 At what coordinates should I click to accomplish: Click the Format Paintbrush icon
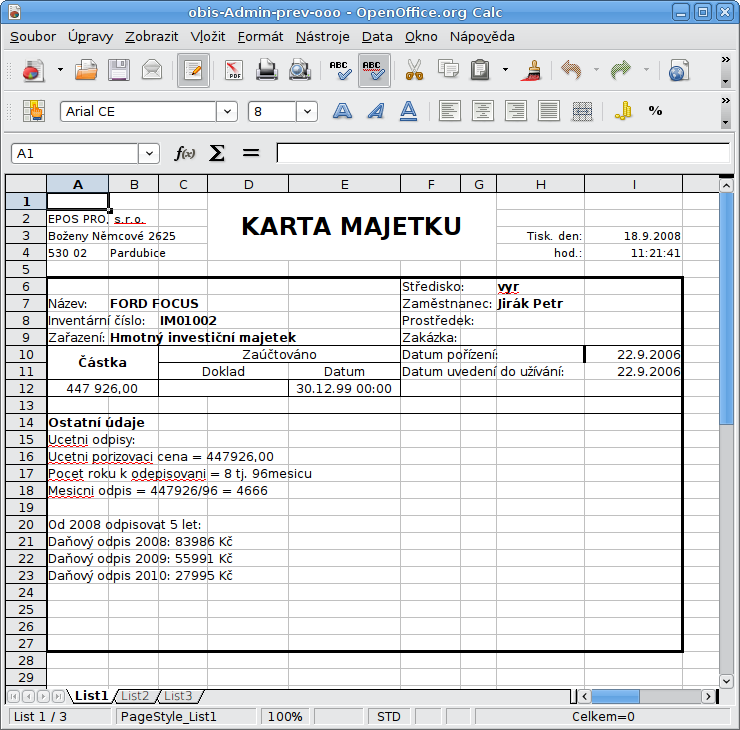533,71
